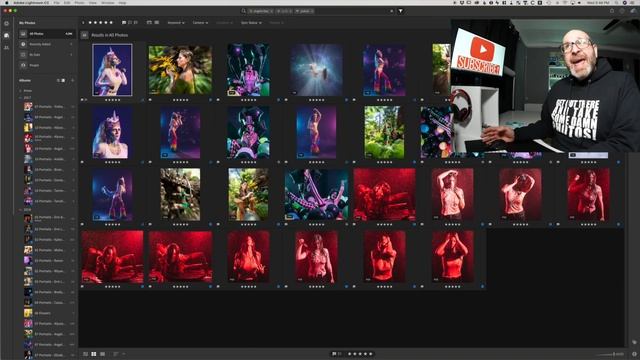Screen dimensions: 640x360
Task: Select the People entry in My Photos
Action: pyautogui.click(x=47, y=65)
